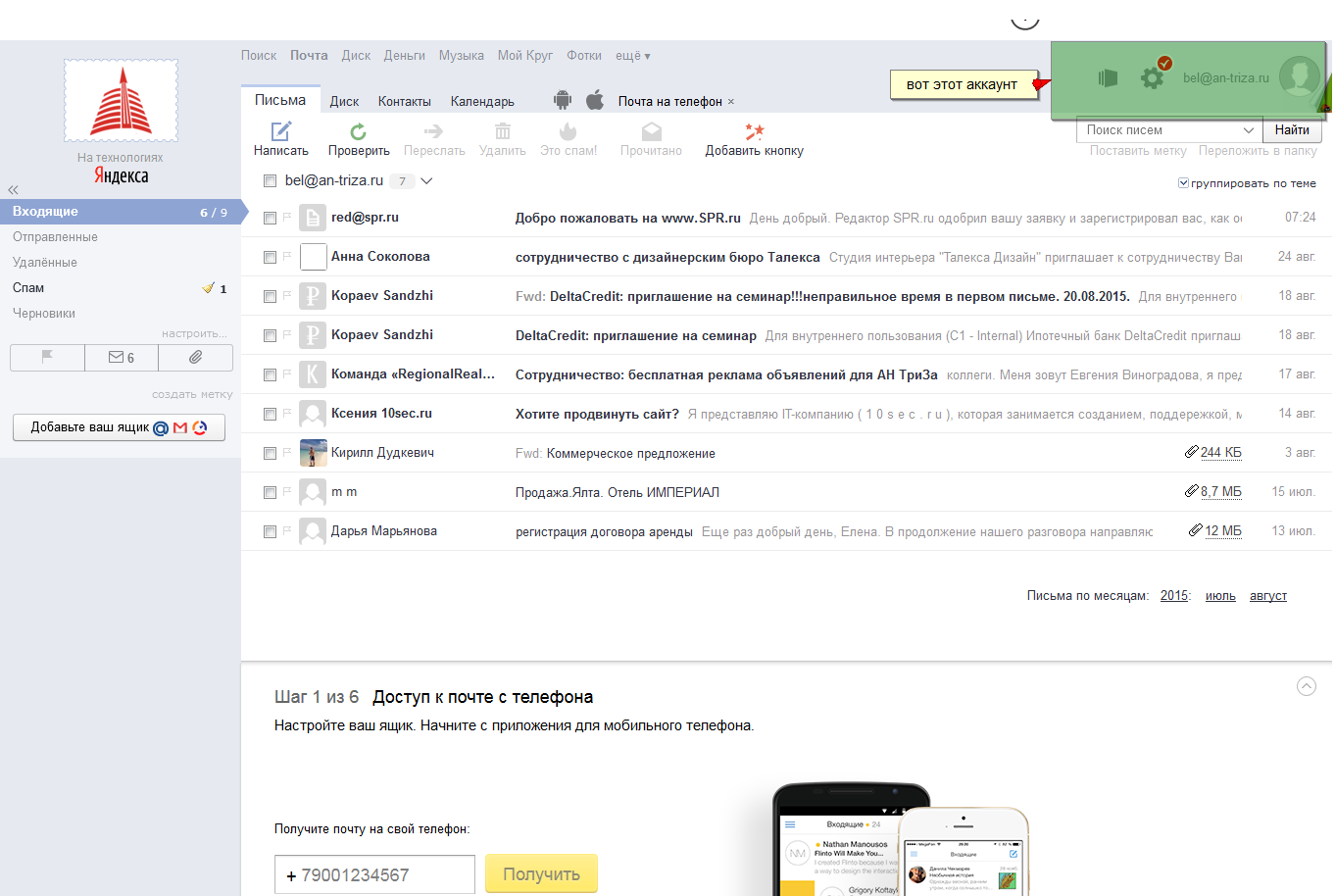Click the создать метку link
Viewport: 1335px width, 896px height.
click(192, 394)
